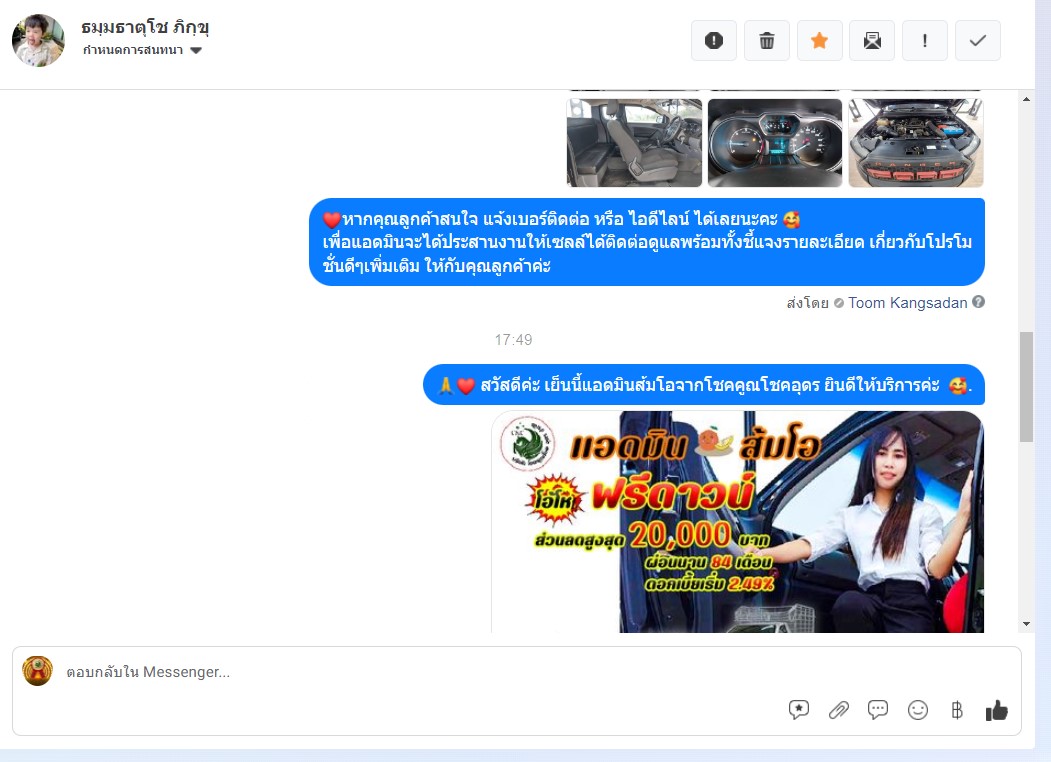The width and height of the screenshot is (1051, 762).
Task: Toggle orange star follow-up marker
Action: (819, 41)
